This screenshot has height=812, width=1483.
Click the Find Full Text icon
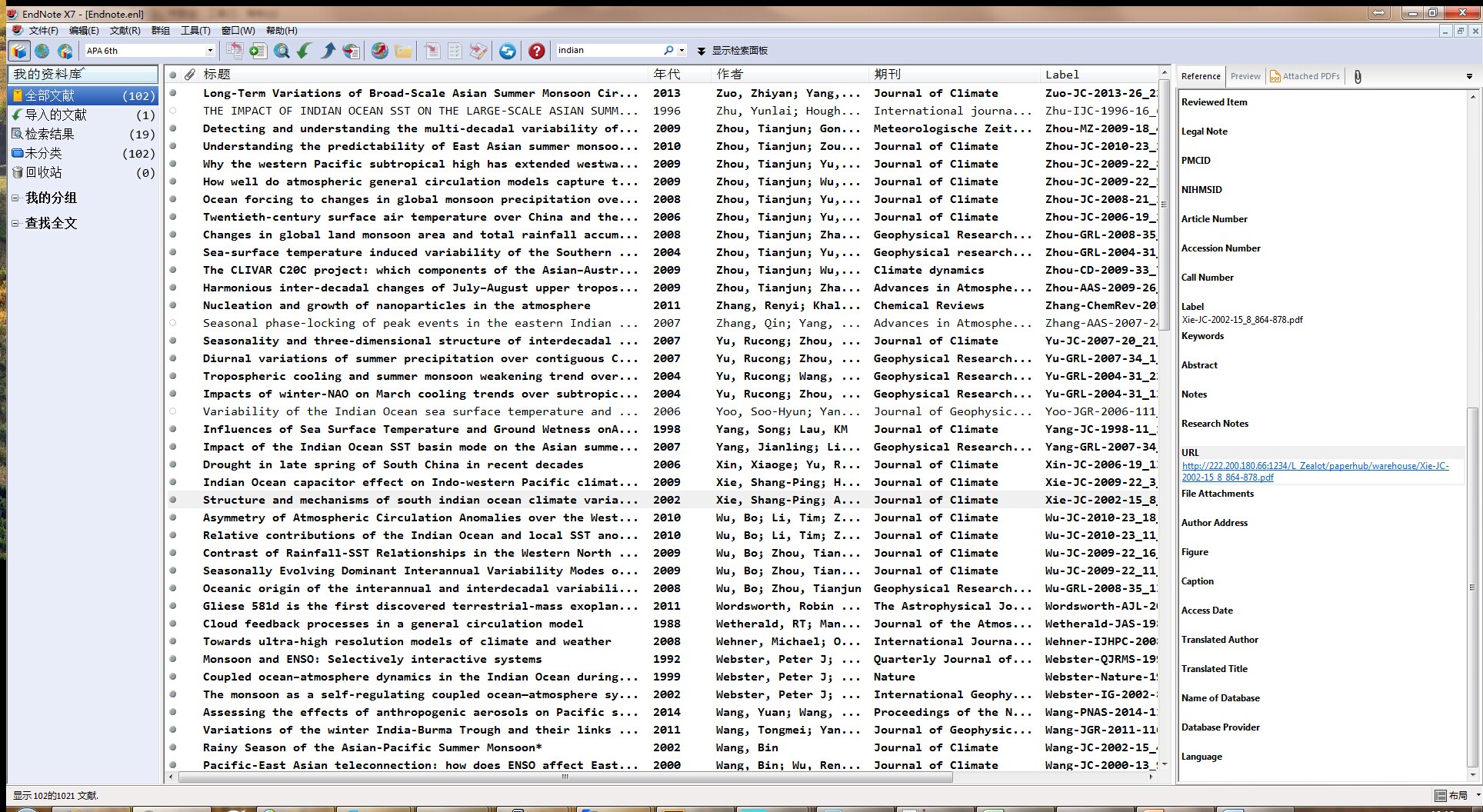pyautogui.click(x=352, y=51)
